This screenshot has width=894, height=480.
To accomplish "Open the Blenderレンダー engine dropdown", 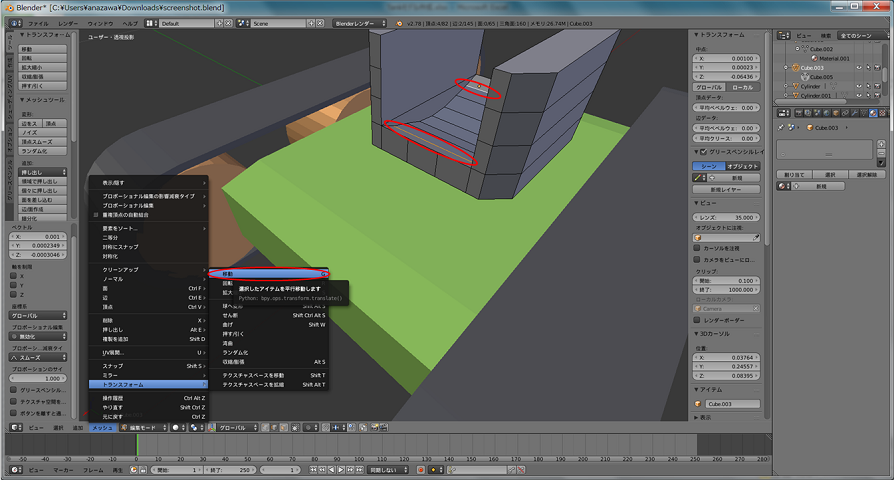I will 358,22.
